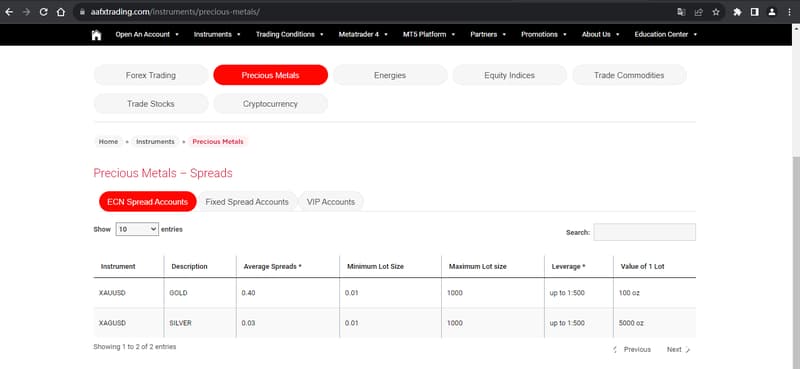800x369 pixels.
Task: Go back with the browser back arrow
Action: pos(9,12)
